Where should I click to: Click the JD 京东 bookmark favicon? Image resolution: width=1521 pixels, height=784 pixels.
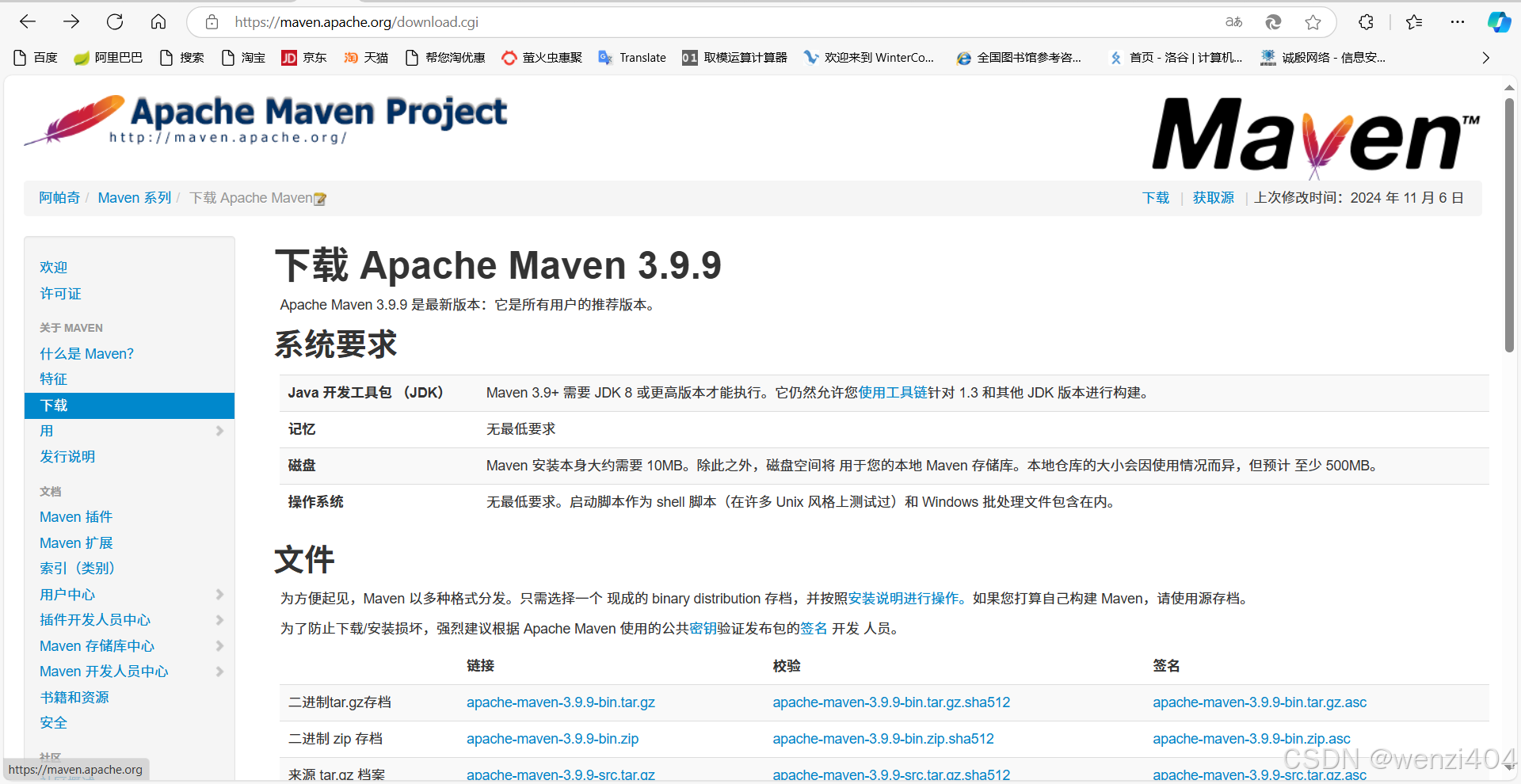(x=289, y=57)
